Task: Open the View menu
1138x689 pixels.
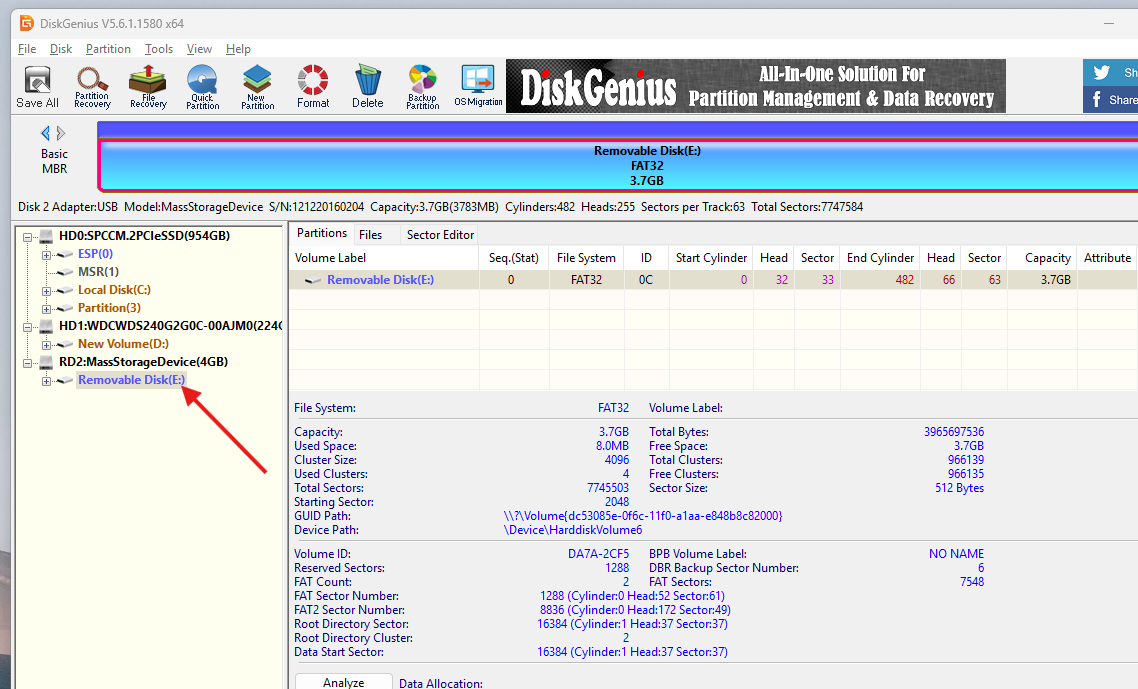Action: [199, 49]
